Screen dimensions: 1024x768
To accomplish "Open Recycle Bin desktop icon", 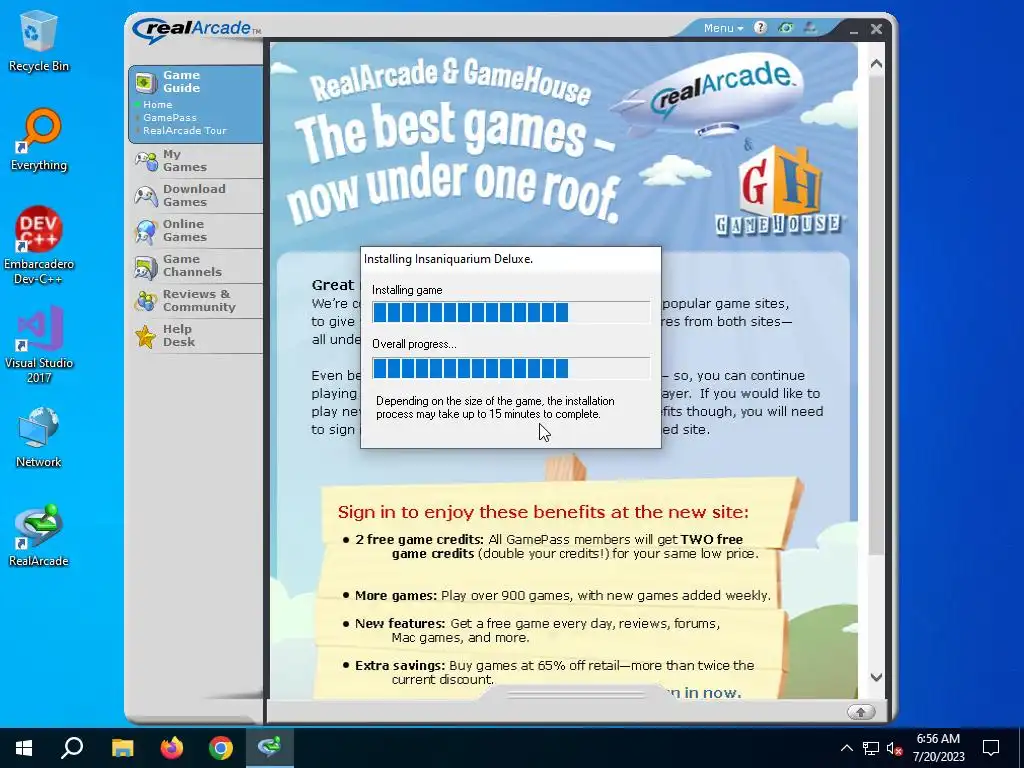I will coord(39,40).
